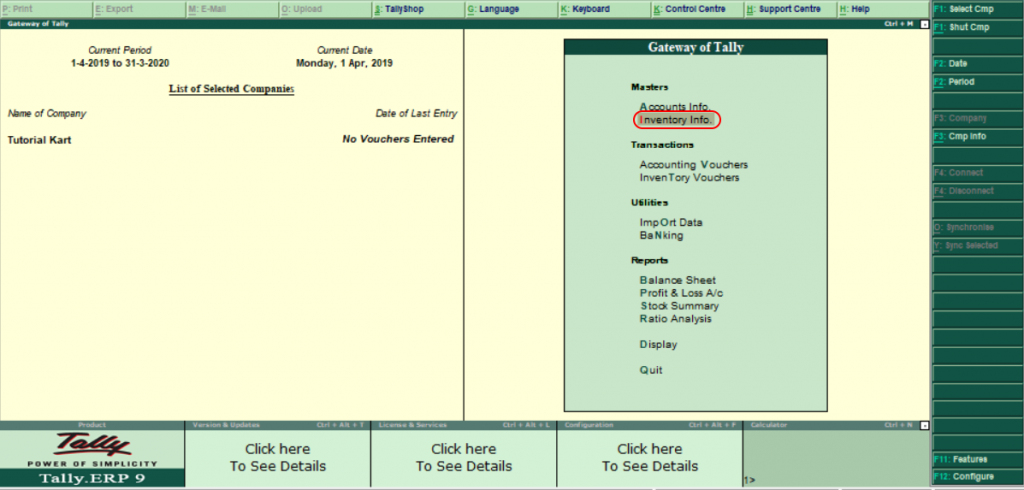Open the Keyboard option
Viewport: 1024px width, 490px height.
click(x=605, y=9)
